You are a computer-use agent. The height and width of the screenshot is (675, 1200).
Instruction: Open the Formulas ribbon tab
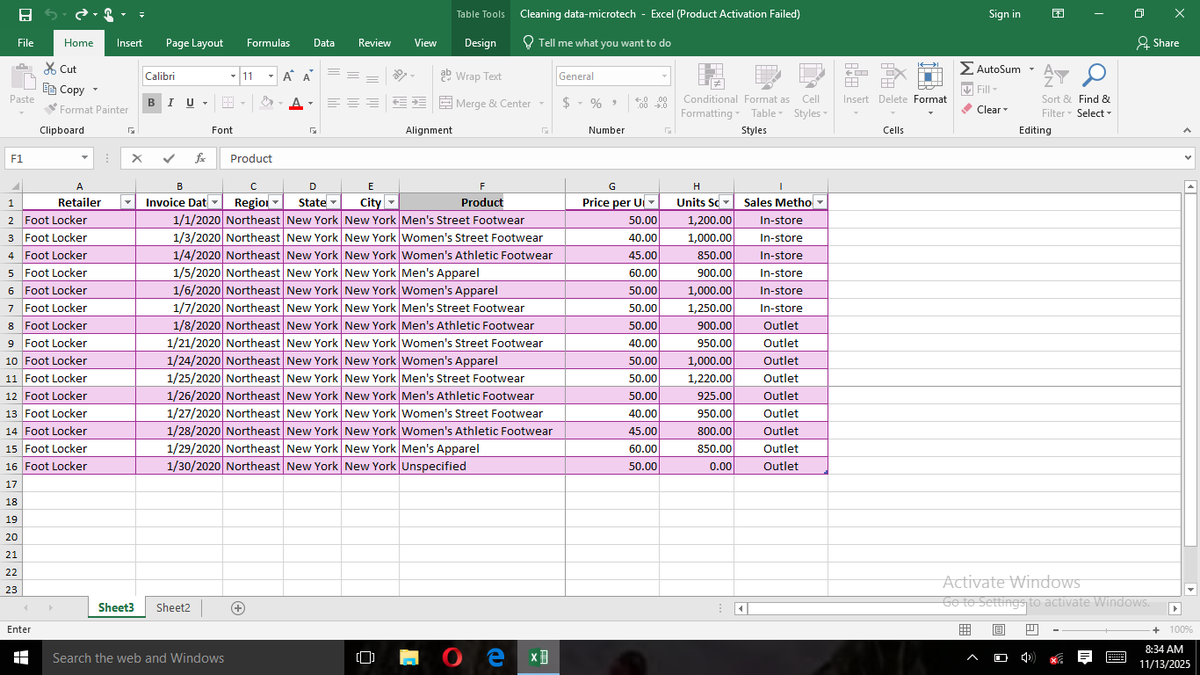coord(268,43)
